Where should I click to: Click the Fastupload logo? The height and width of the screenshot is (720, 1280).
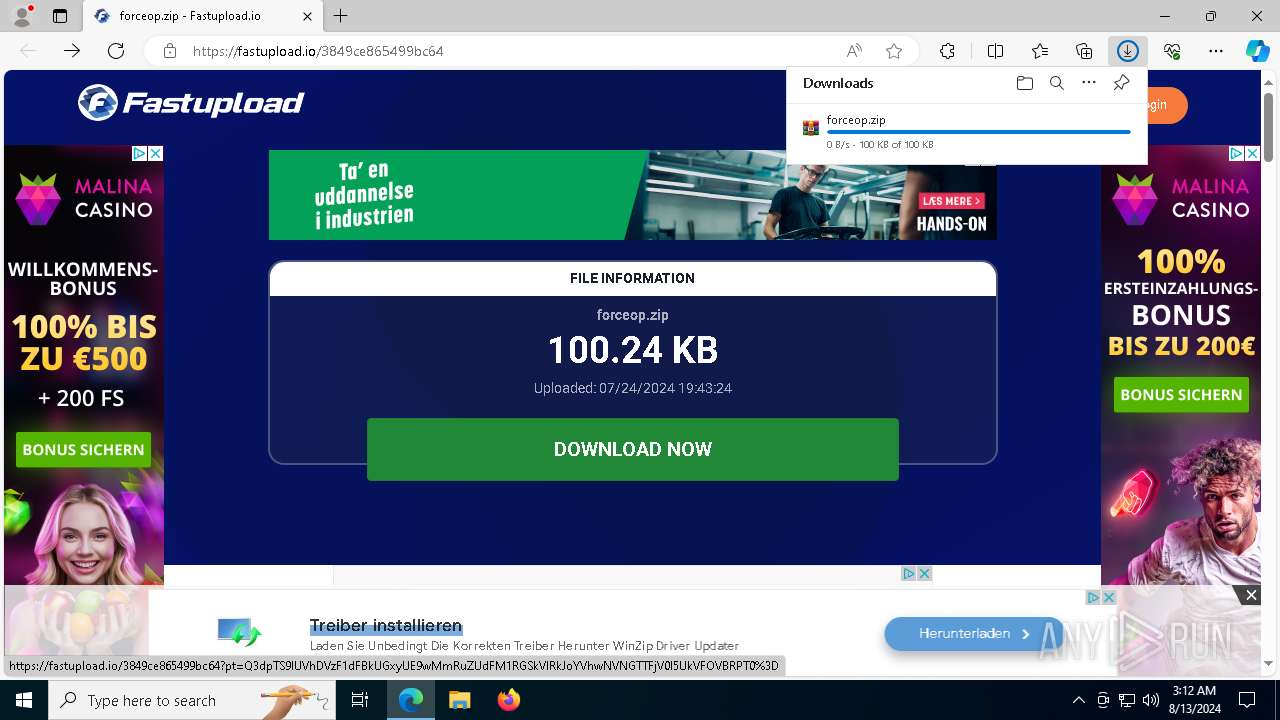click(191, 102)
